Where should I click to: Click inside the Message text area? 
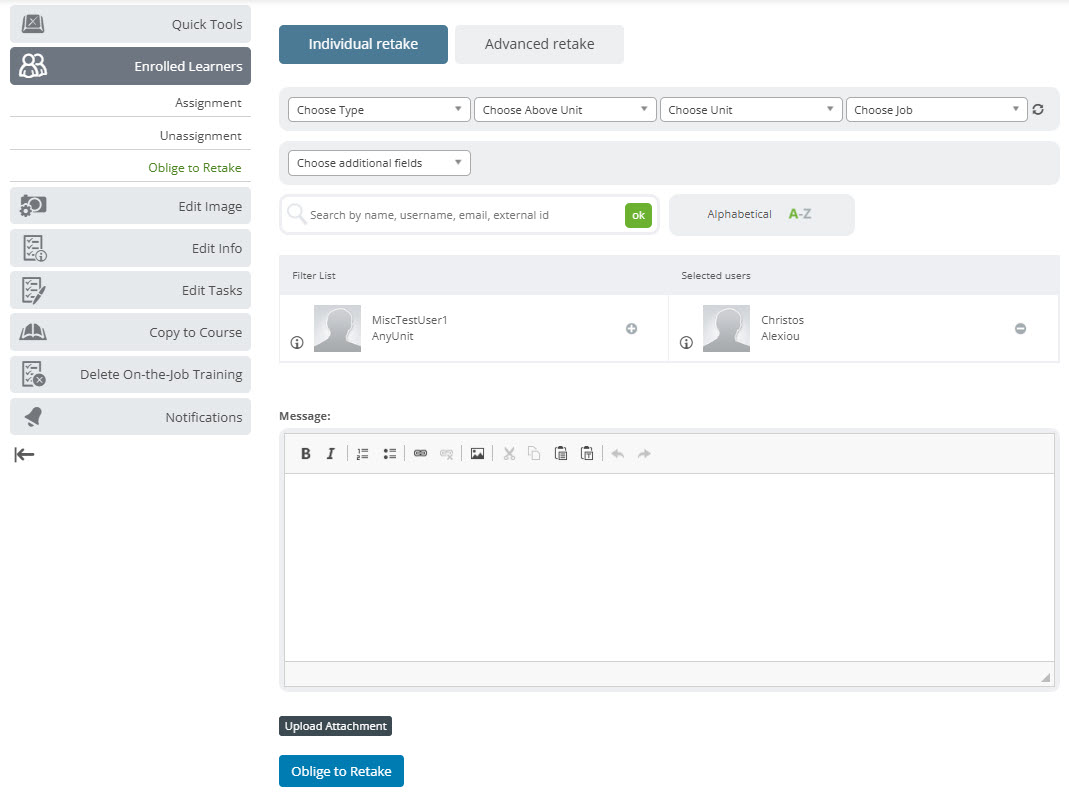(669, 567)
